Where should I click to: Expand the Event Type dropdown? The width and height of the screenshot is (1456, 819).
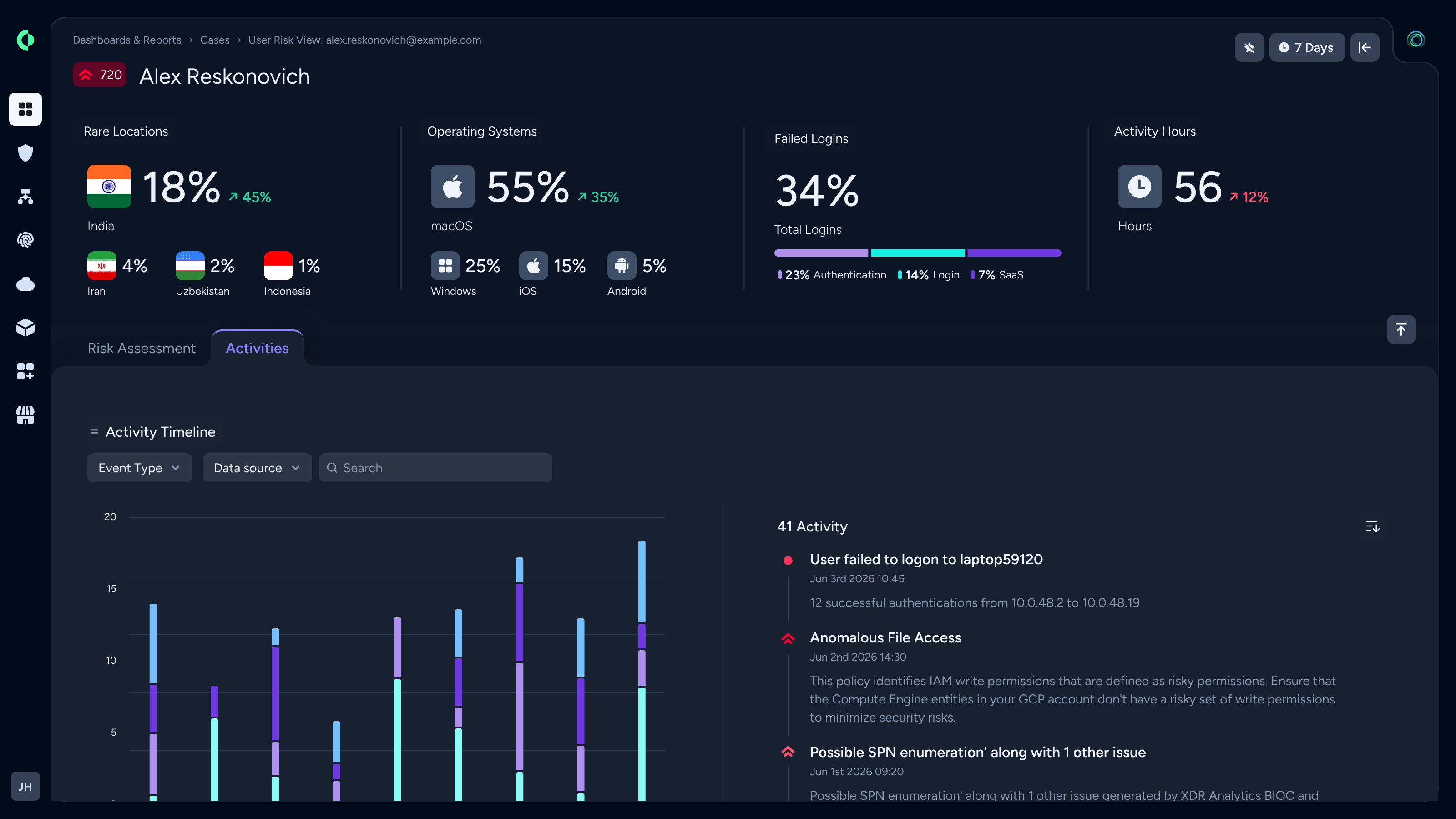(x=139, y=467)
